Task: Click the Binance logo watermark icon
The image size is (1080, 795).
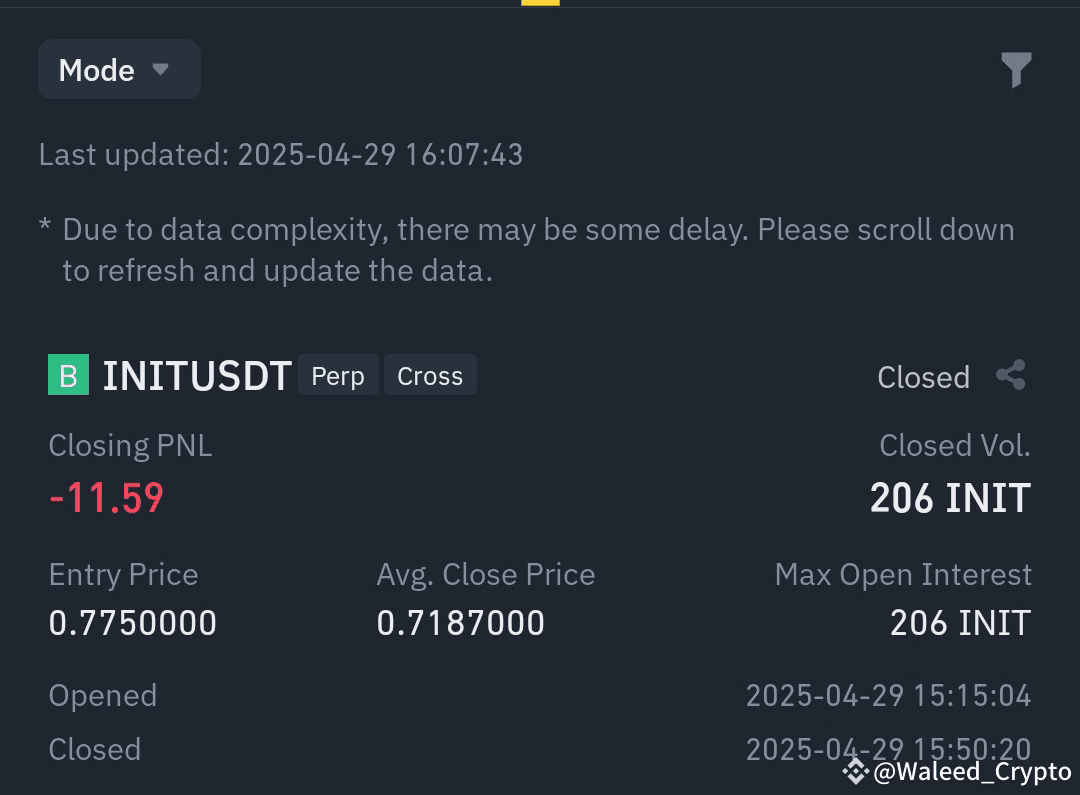Action: [855, 772]
